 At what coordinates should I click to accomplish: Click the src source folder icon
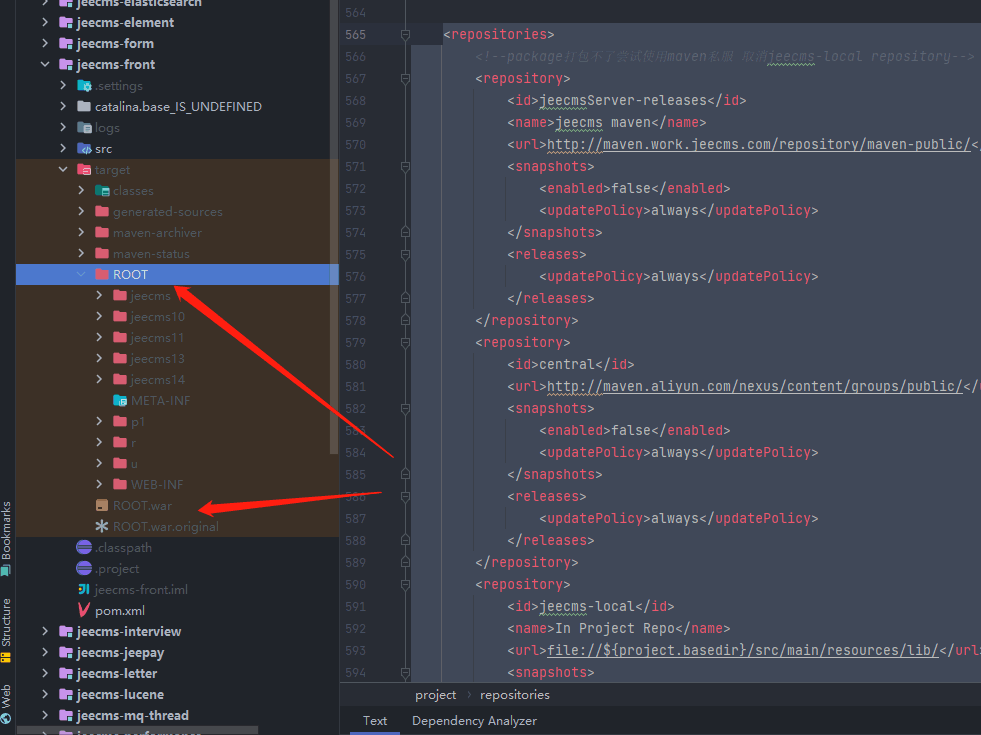coord(84,148)
